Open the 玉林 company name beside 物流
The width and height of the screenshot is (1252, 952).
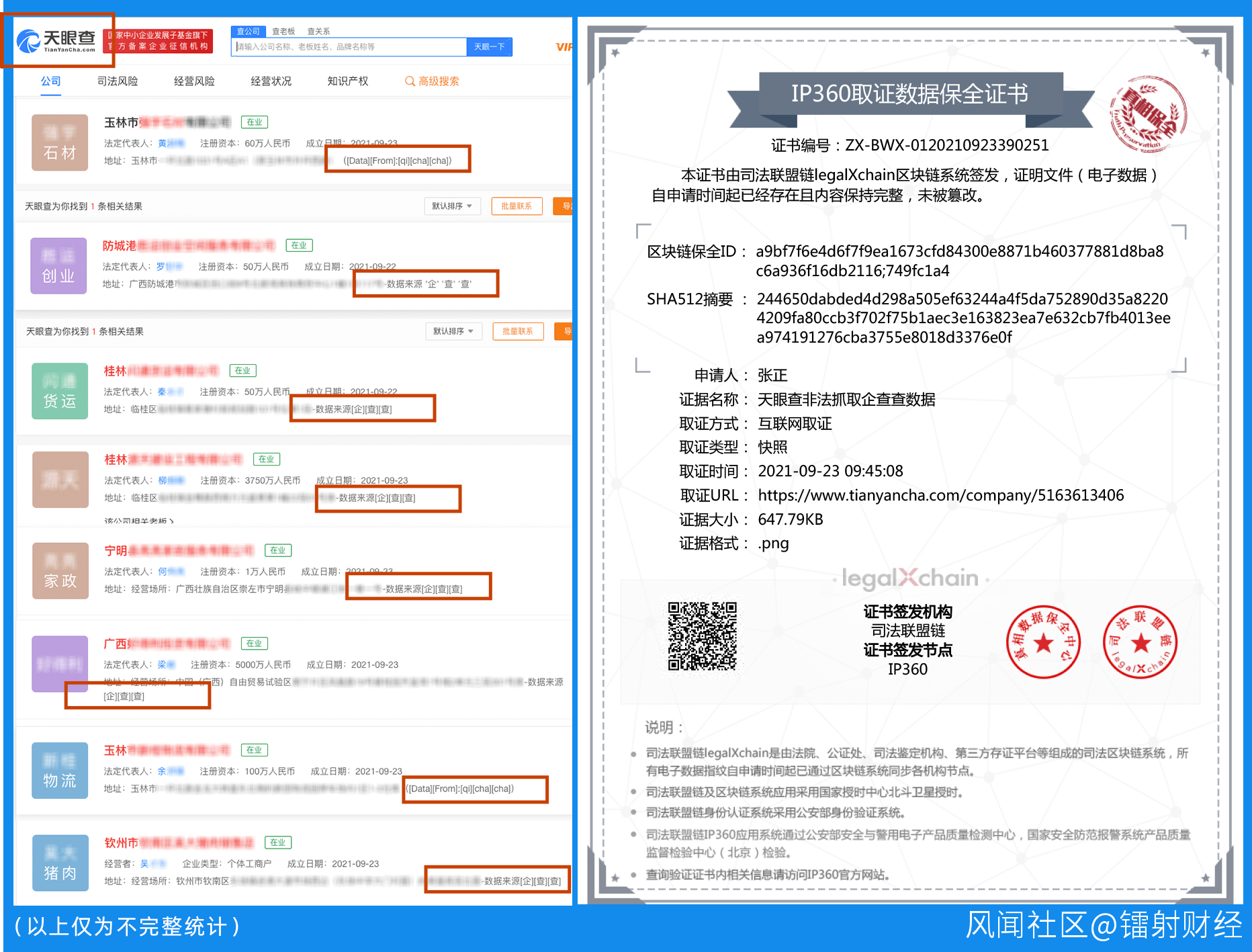(x=167, y=750)
